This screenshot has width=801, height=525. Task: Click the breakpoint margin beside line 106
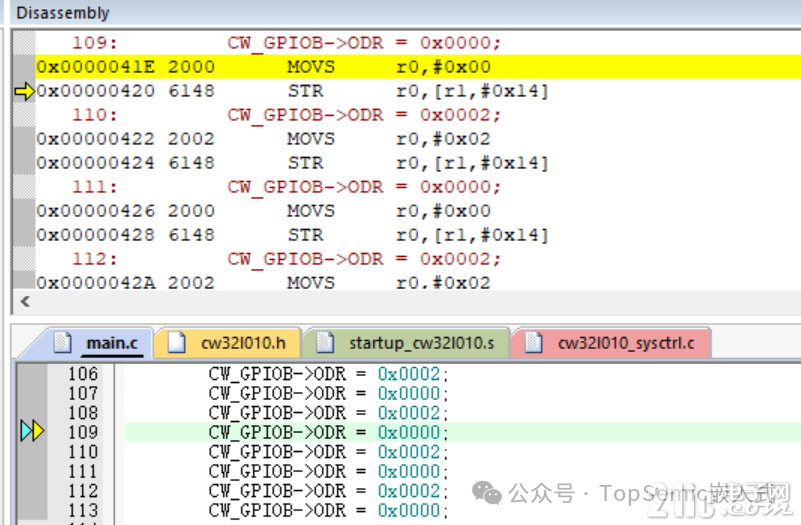(x=32, y=374)
